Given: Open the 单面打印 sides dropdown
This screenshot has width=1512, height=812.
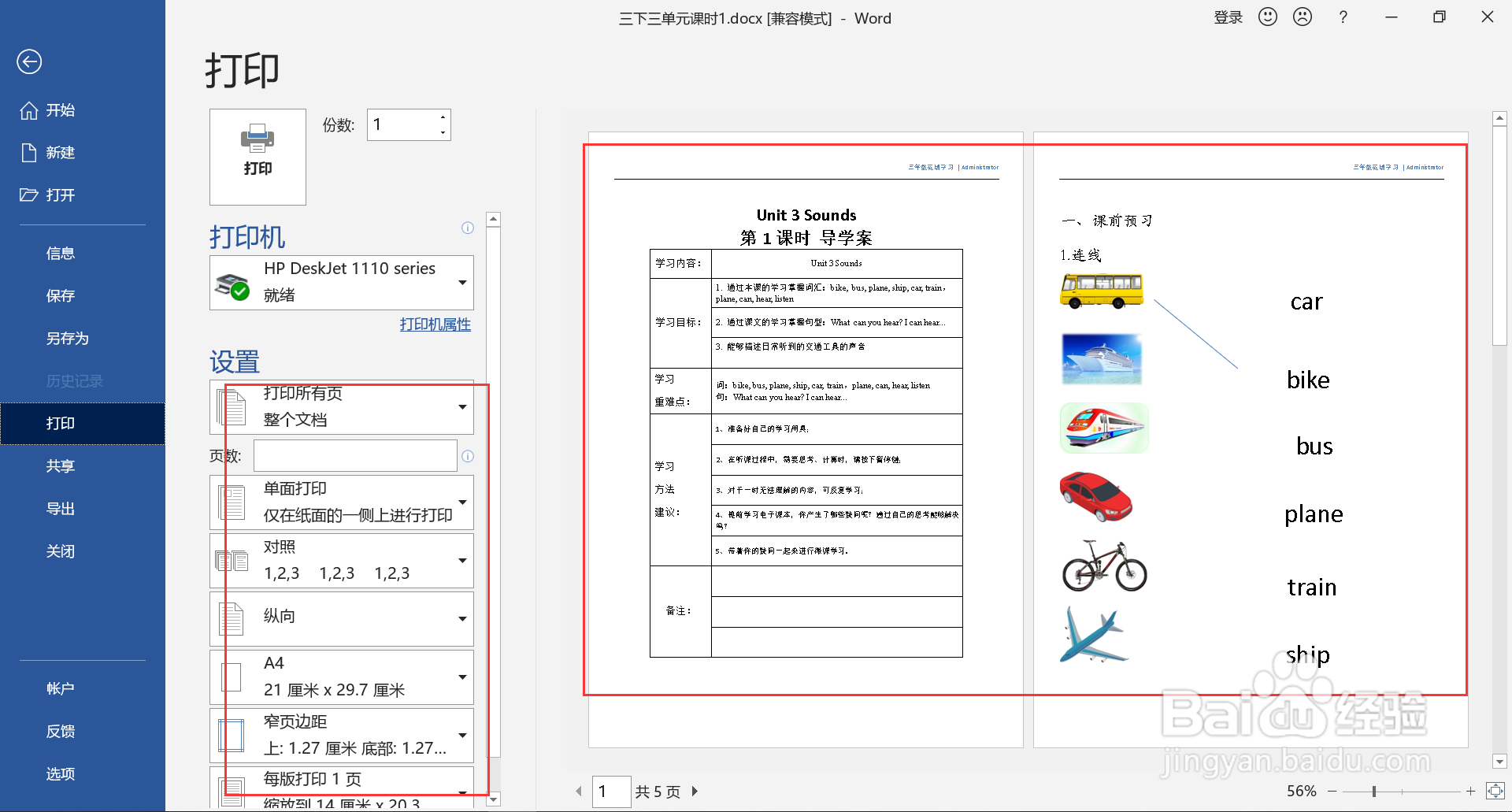Looking at the screenshot, I should tap(342, 502).
